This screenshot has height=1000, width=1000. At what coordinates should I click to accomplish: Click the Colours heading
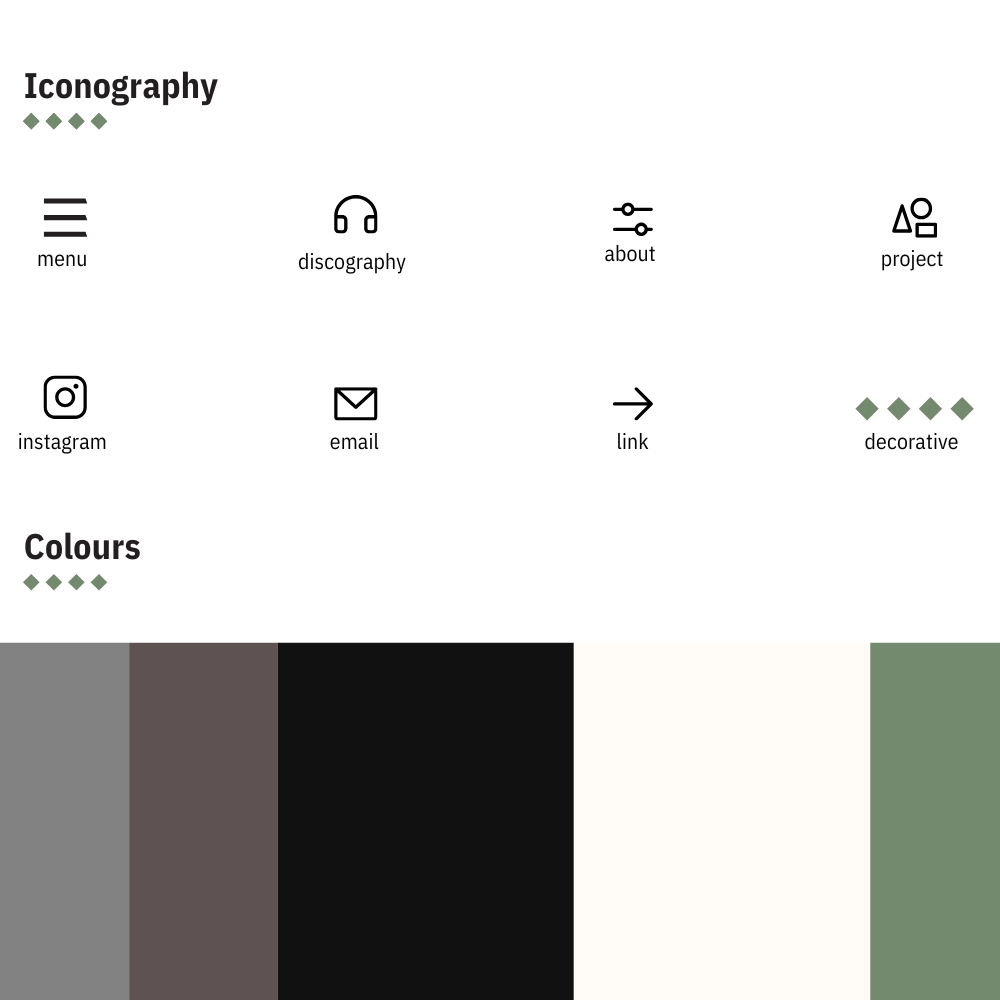point(82,547)
